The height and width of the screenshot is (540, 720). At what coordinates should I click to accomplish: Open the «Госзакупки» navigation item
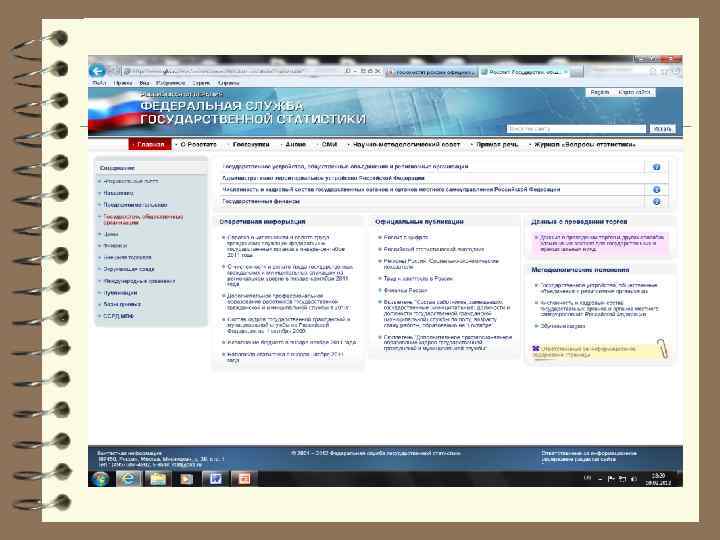(x=251, y=144)
